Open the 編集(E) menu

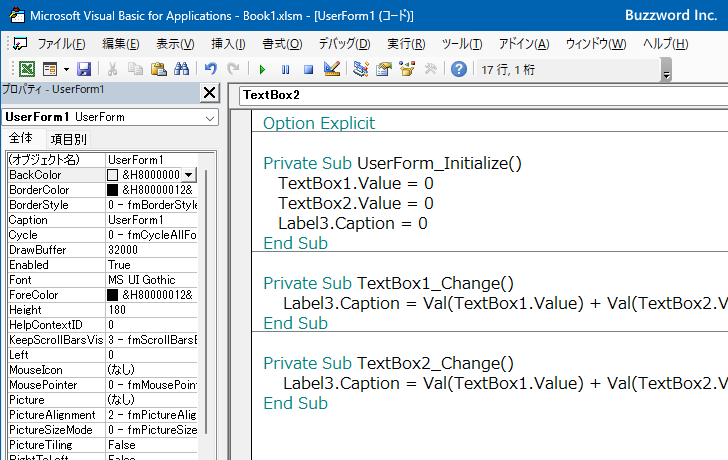pyautogui.click(x=121, y=44)
